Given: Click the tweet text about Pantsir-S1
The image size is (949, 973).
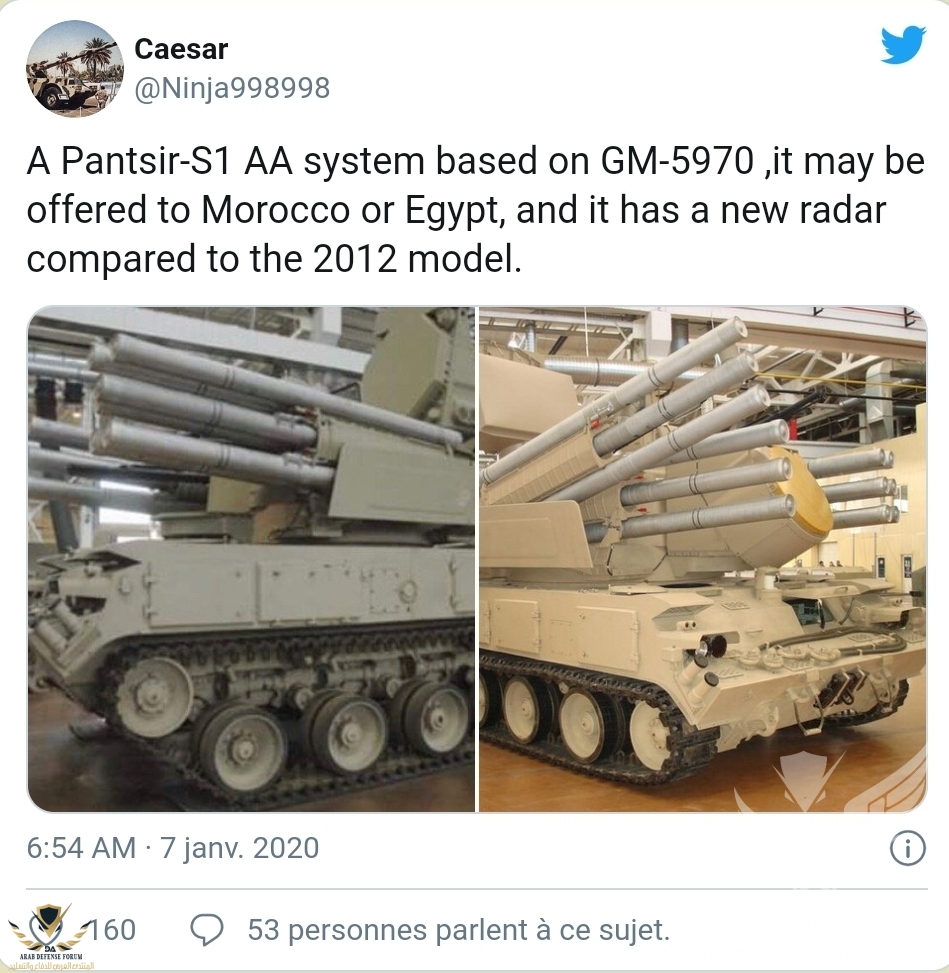Looking at the screenshot, I should [475, 210].
